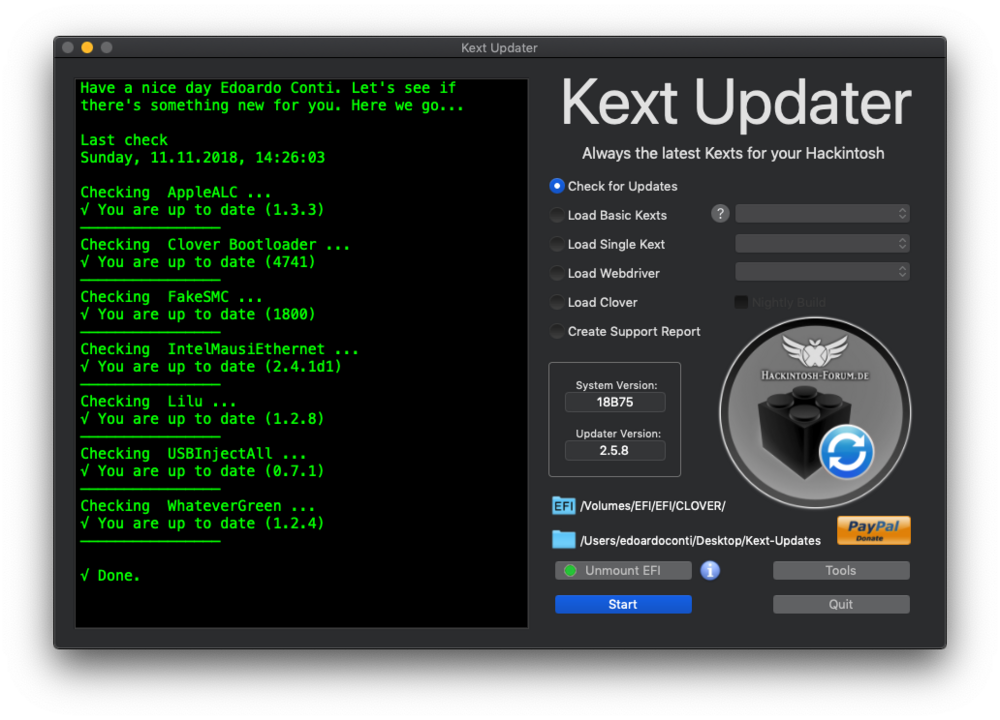Open the Load Basic Kexts dropdown

(822, 214)
